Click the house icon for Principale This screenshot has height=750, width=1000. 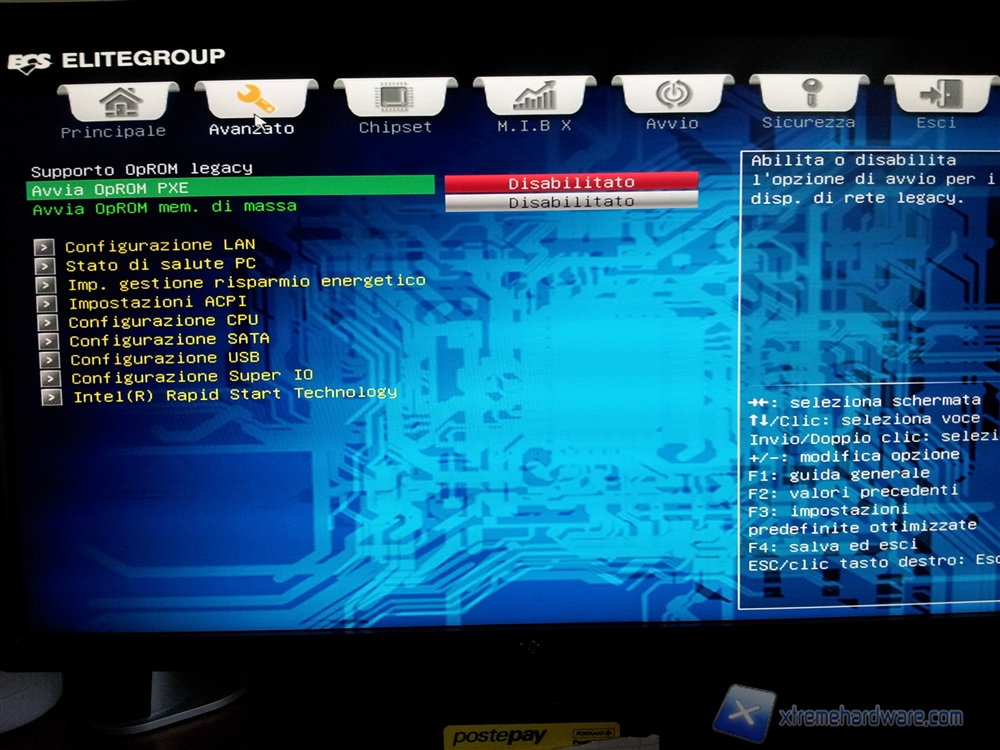(119, 100)
